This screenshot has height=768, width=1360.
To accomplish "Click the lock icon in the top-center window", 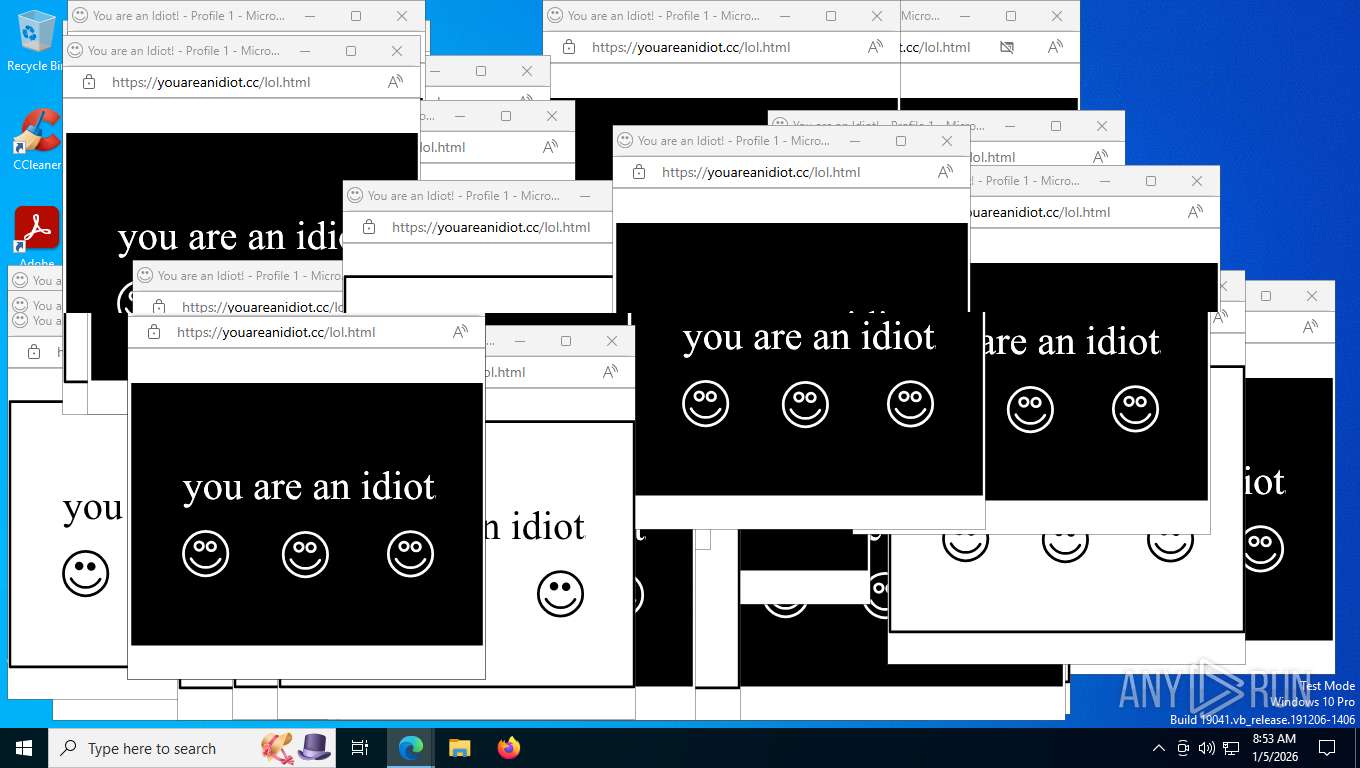I will pos(569,47).
